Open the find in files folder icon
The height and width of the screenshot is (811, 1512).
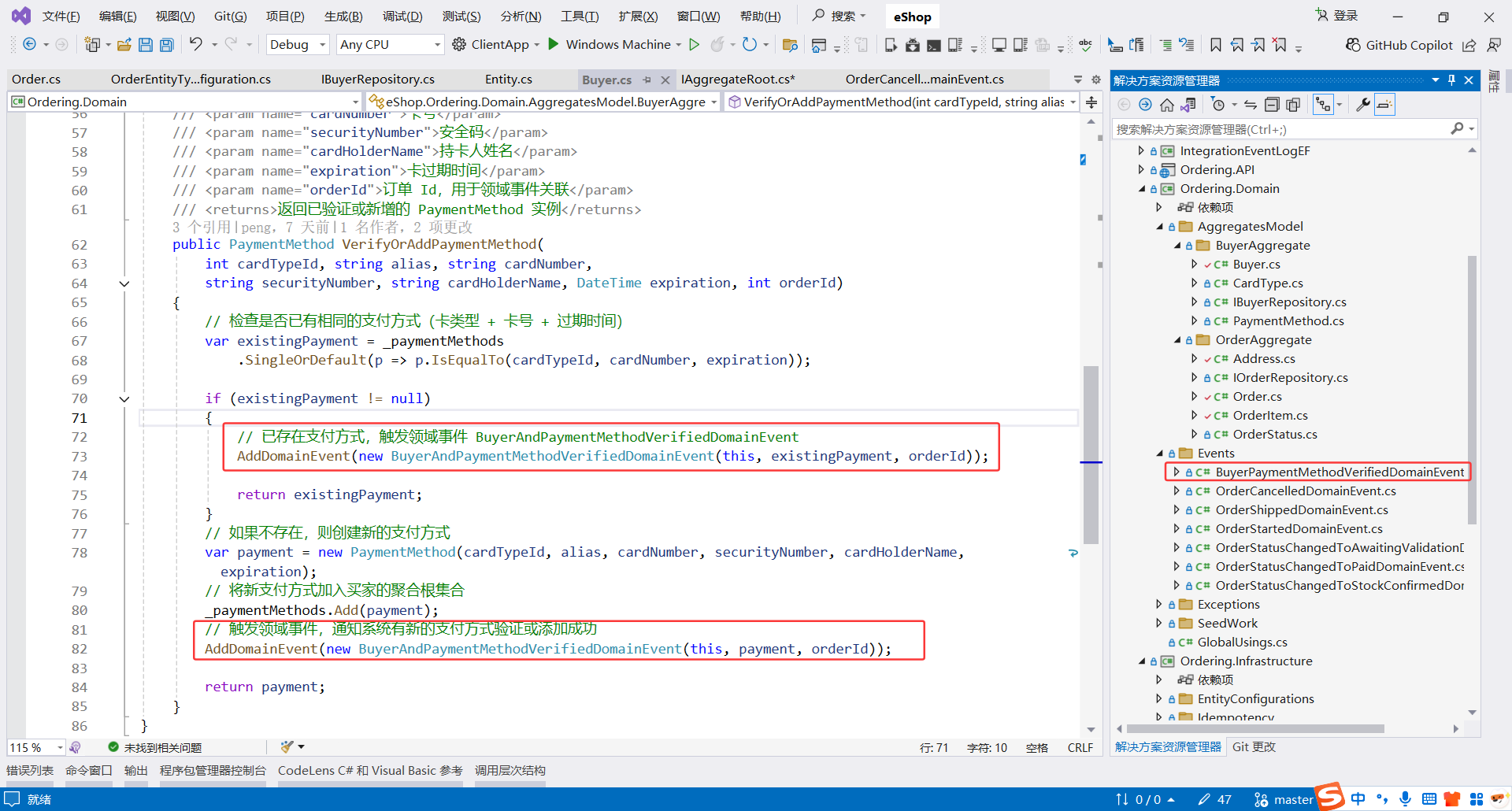pos(790,45)
